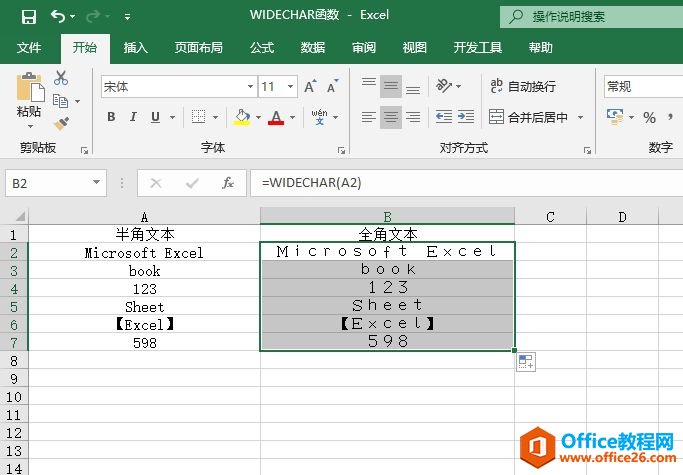Decrease font size with the smaller A
This screenshot has height=475, width=683.
(x=332, y=86)
